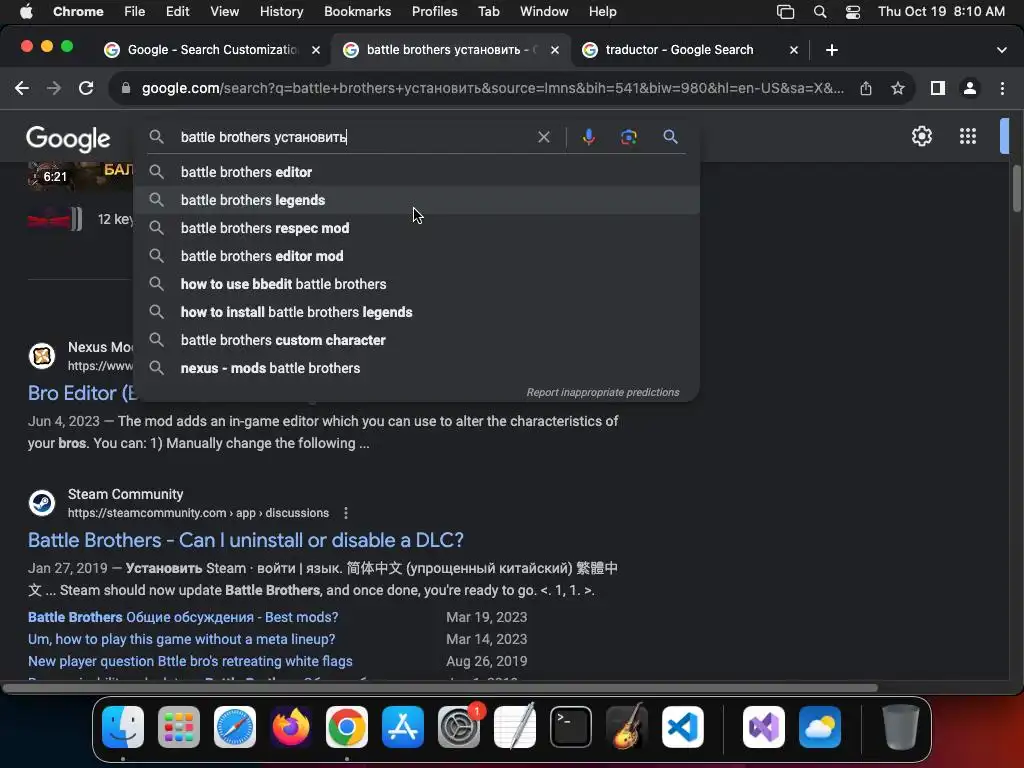Pick nexus - mods battle brothers suggestion
Screen dimensions: 1024x768
pyautogui.click(x=416, y=369)
